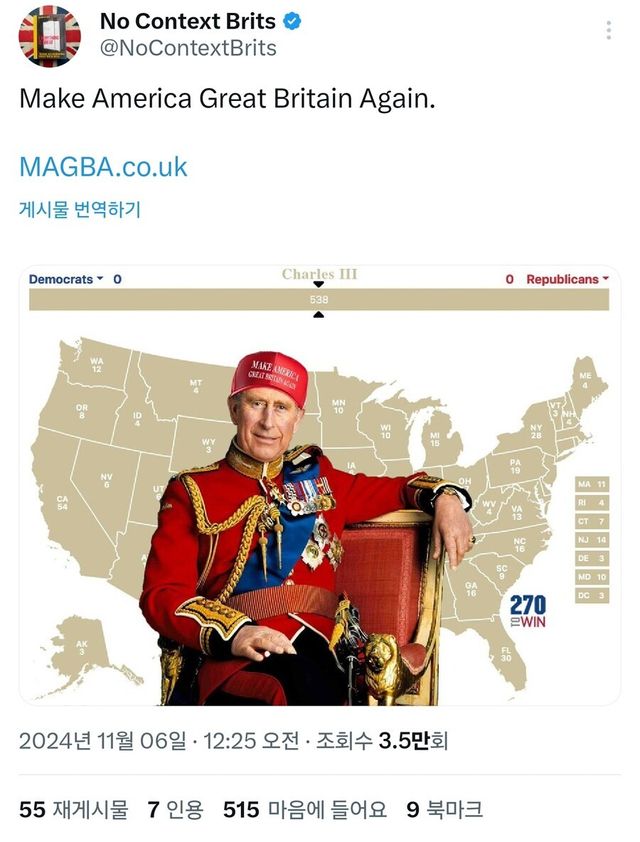Click the 270 to Win logo
The width and height of the screenshot is (640, 842).
tap(527, 611)
